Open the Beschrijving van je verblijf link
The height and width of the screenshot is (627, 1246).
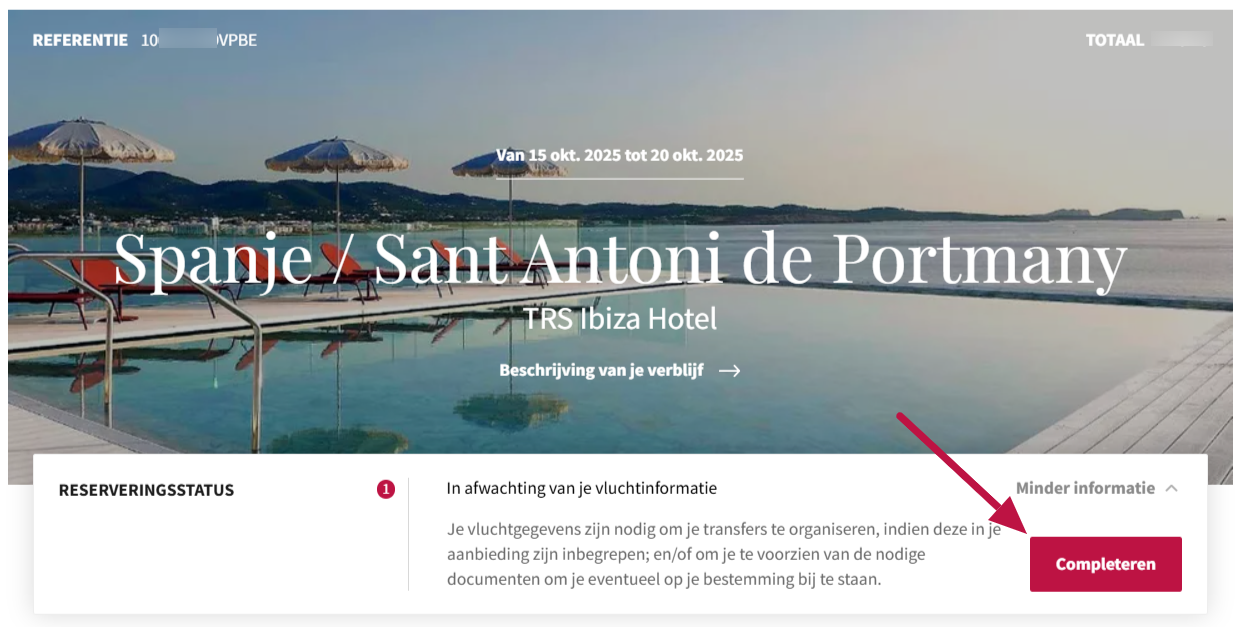click(x=601, y=370)
